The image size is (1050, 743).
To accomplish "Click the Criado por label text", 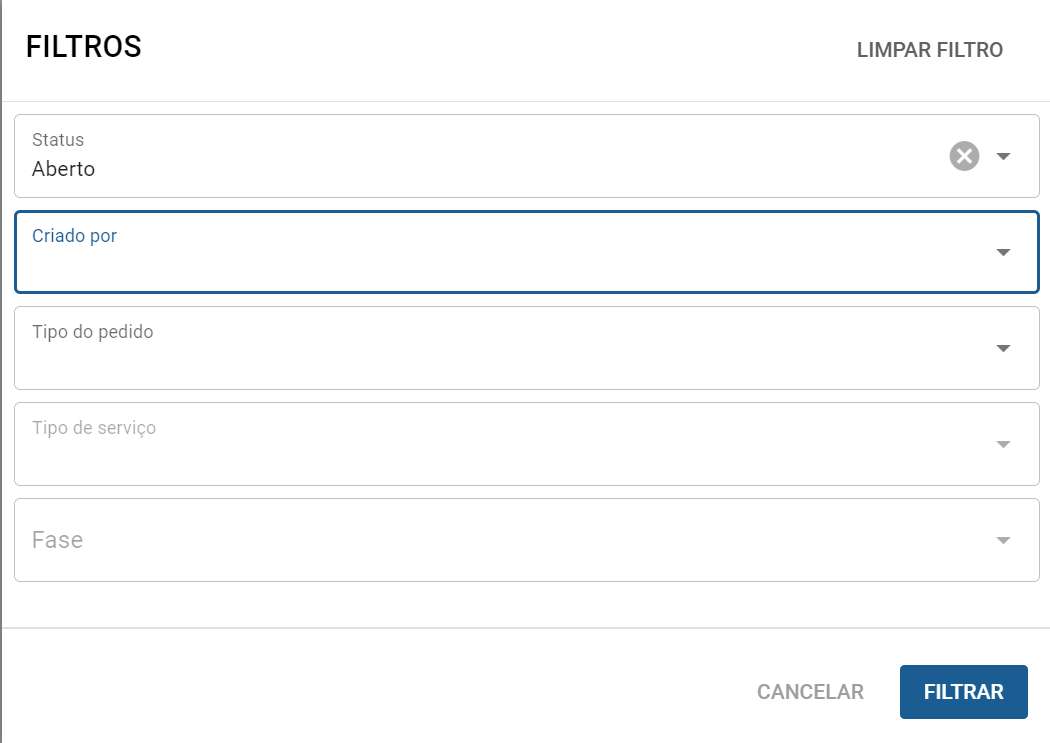I will tap(74, 236).
